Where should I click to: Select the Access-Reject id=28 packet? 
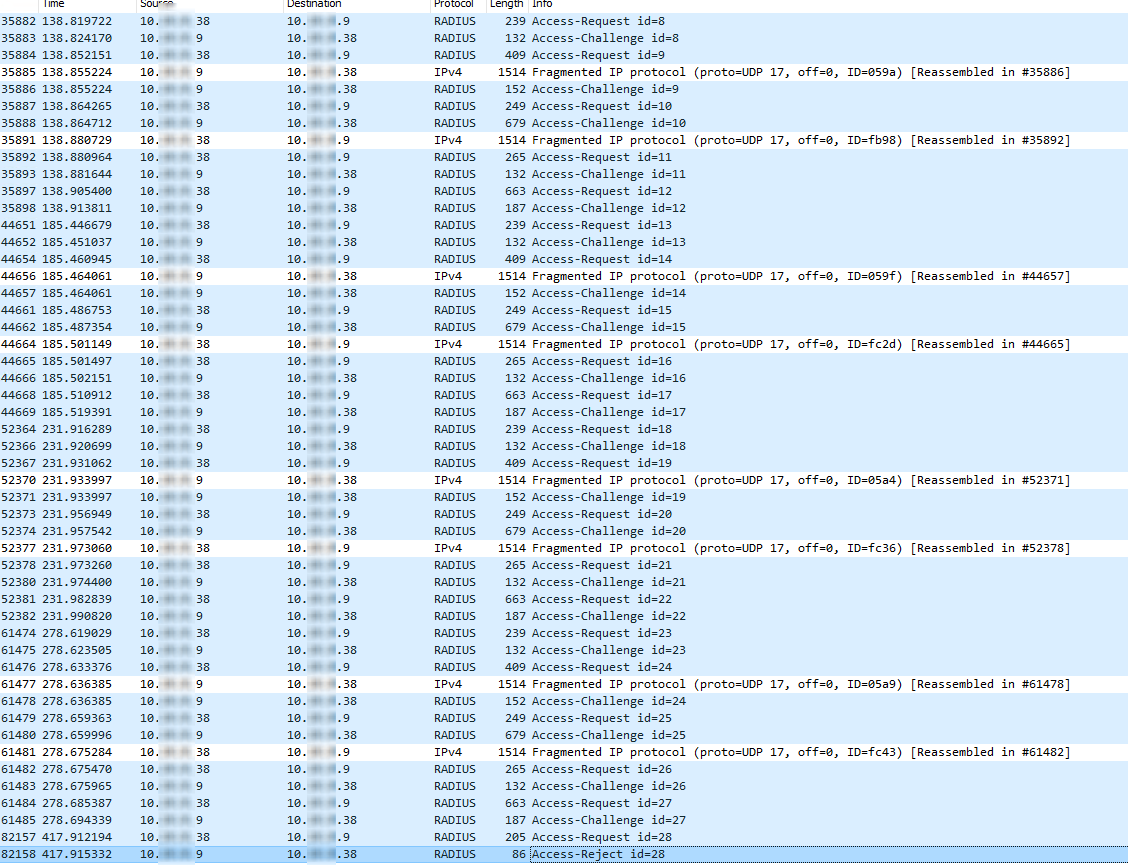click(x=400, y=854)
